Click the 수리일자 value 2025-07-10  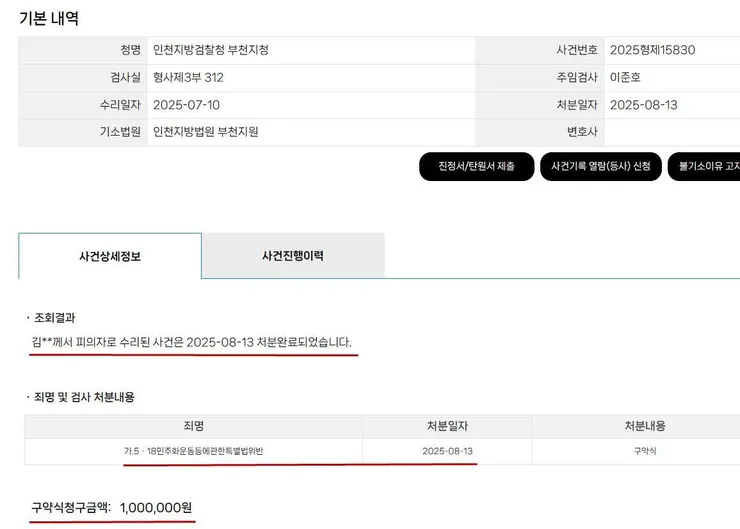click(x=186, y=105)
